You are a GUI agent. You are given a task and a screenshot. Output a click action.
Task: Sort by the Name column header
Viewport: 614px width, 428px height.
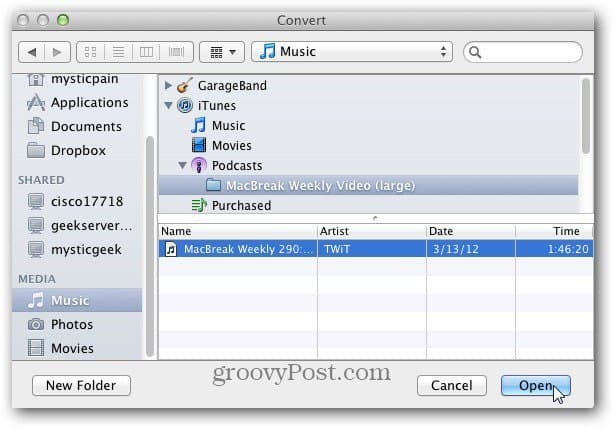tap(238, 231)
